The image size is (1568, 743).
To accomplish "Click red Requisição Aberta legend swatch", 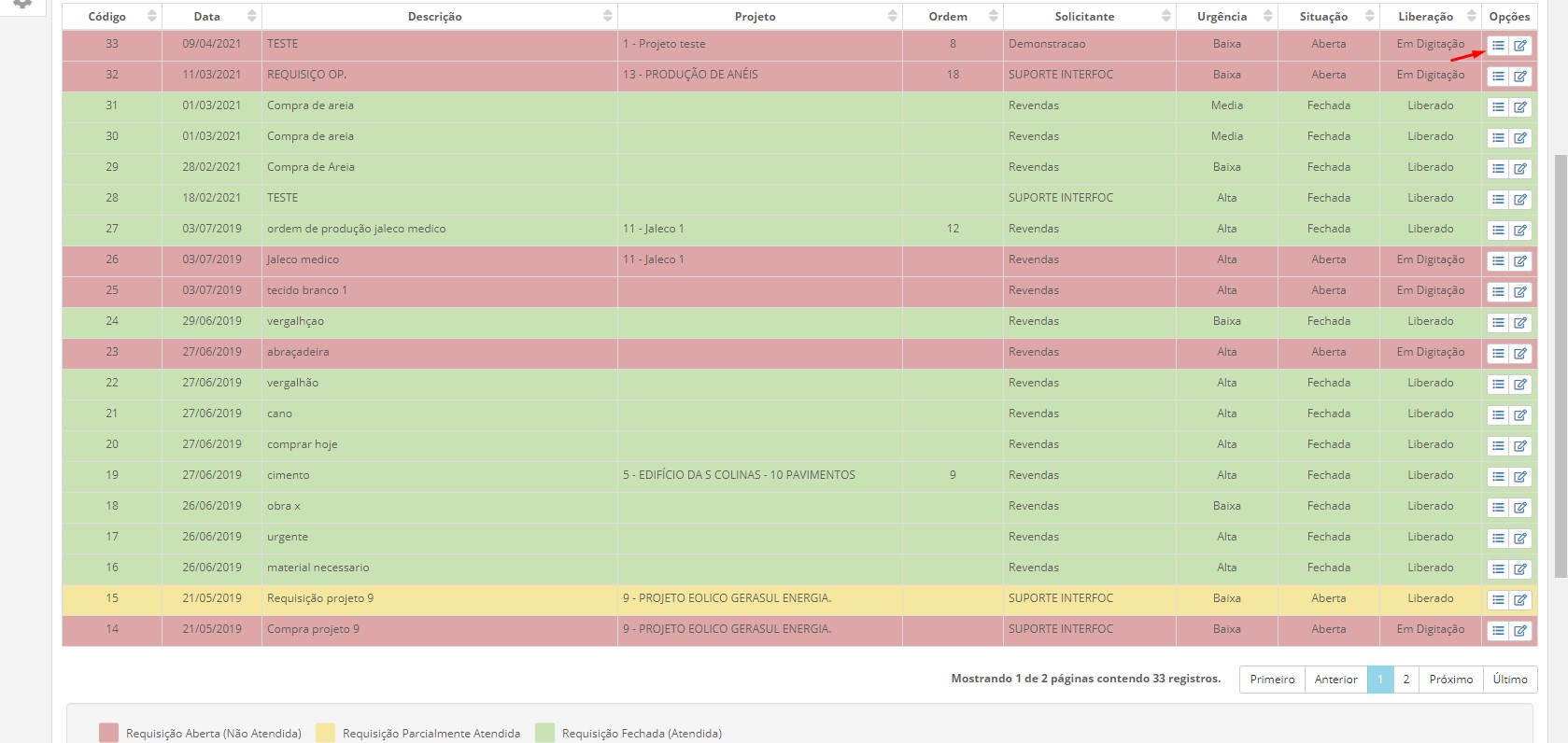I will click(108, 733).
